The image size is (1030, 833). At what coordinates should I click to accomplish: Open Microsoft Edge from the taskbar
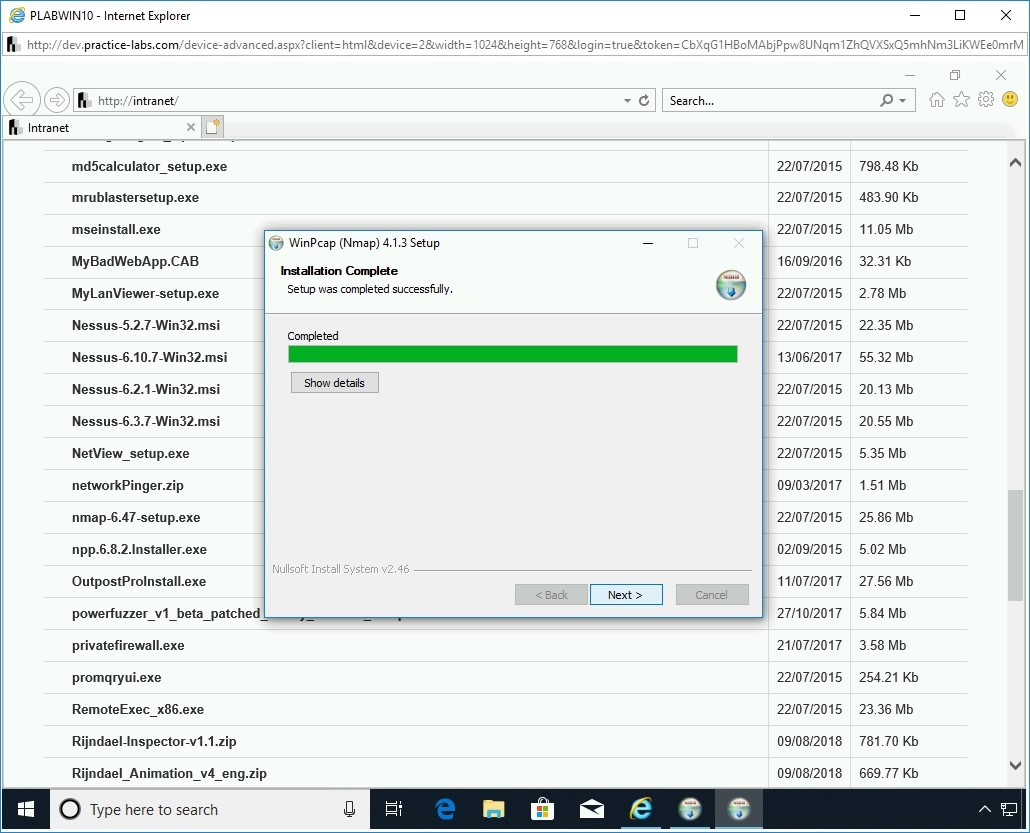coord(445,809)
